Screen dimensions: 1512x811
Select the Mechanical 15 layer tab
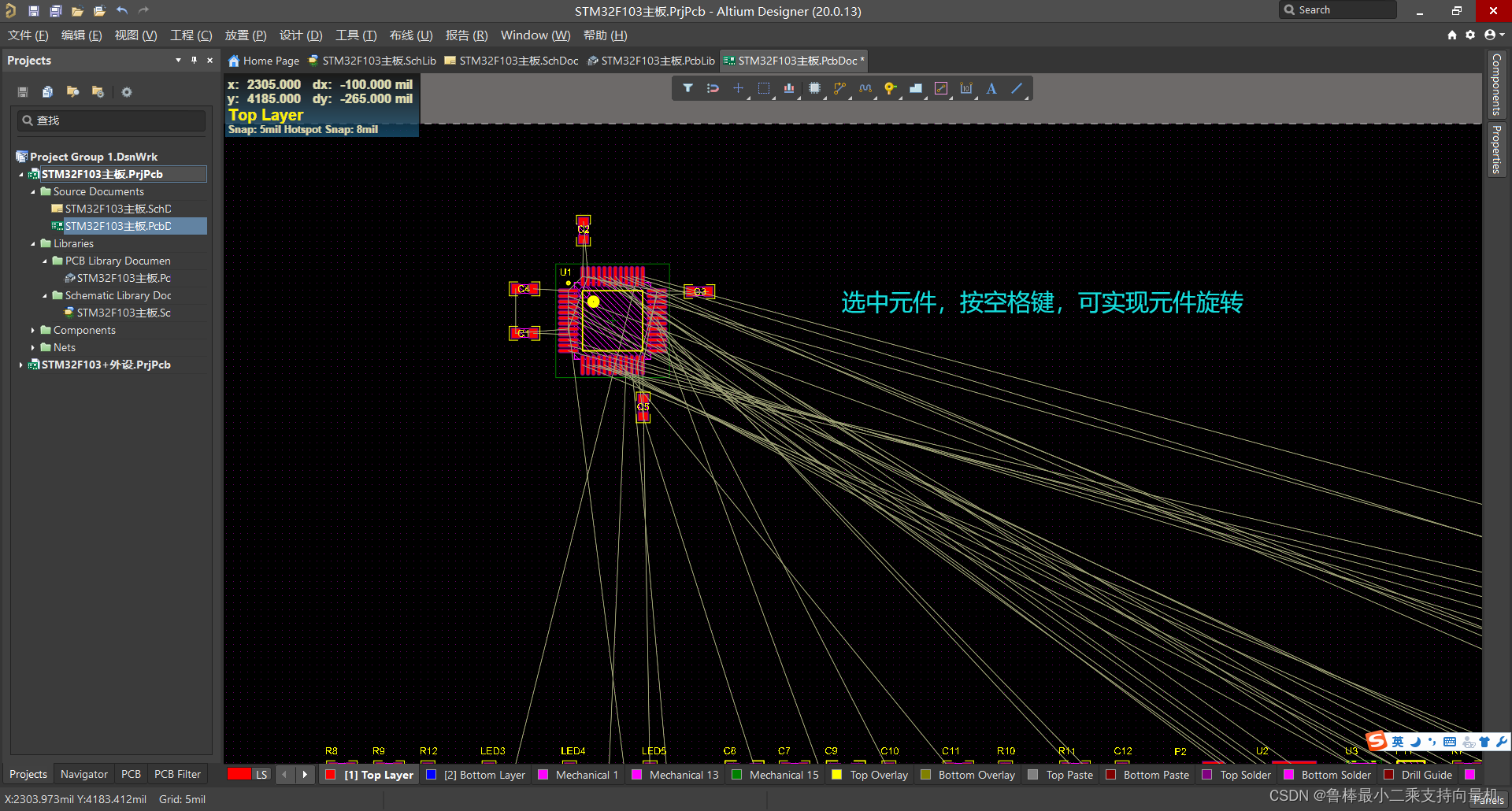[x=776, y=775]
